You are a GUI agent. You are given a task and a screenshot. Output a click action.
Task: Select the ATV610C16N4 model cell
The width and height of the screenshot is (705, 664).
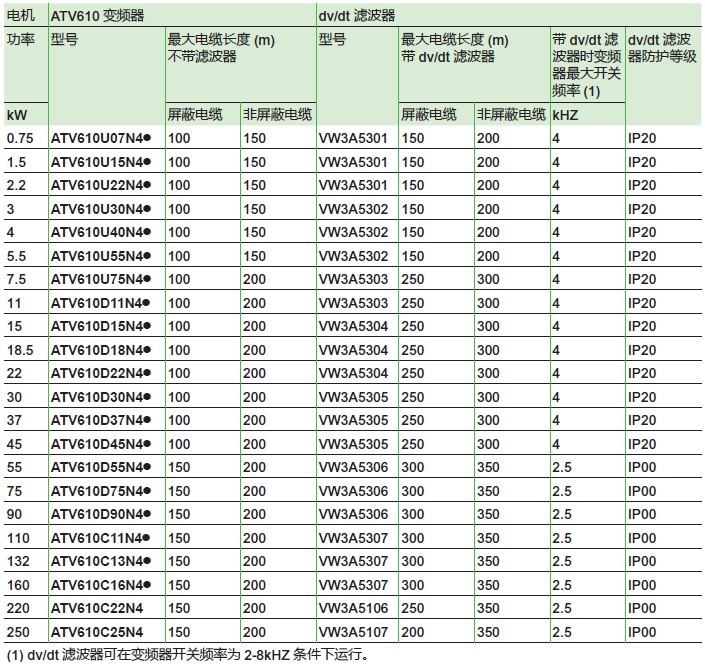pyautogui.click(x=100, y=585)
